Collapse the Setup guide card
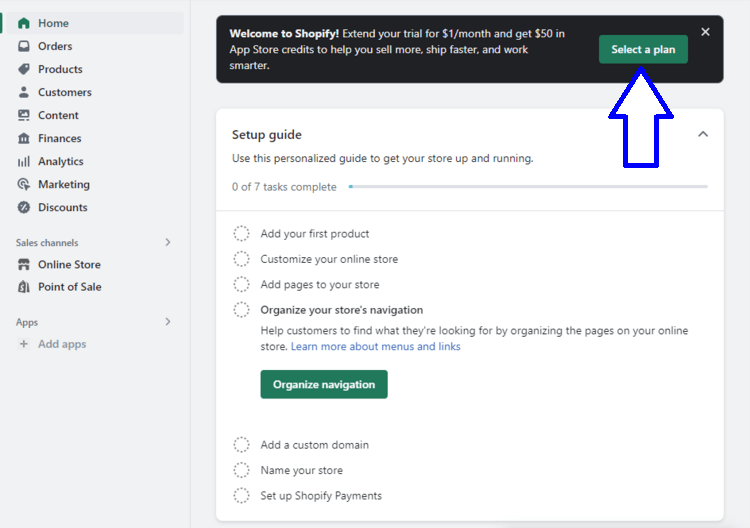Screen dimensions: 750x528 pyautogui.click(x=703, y=134)
